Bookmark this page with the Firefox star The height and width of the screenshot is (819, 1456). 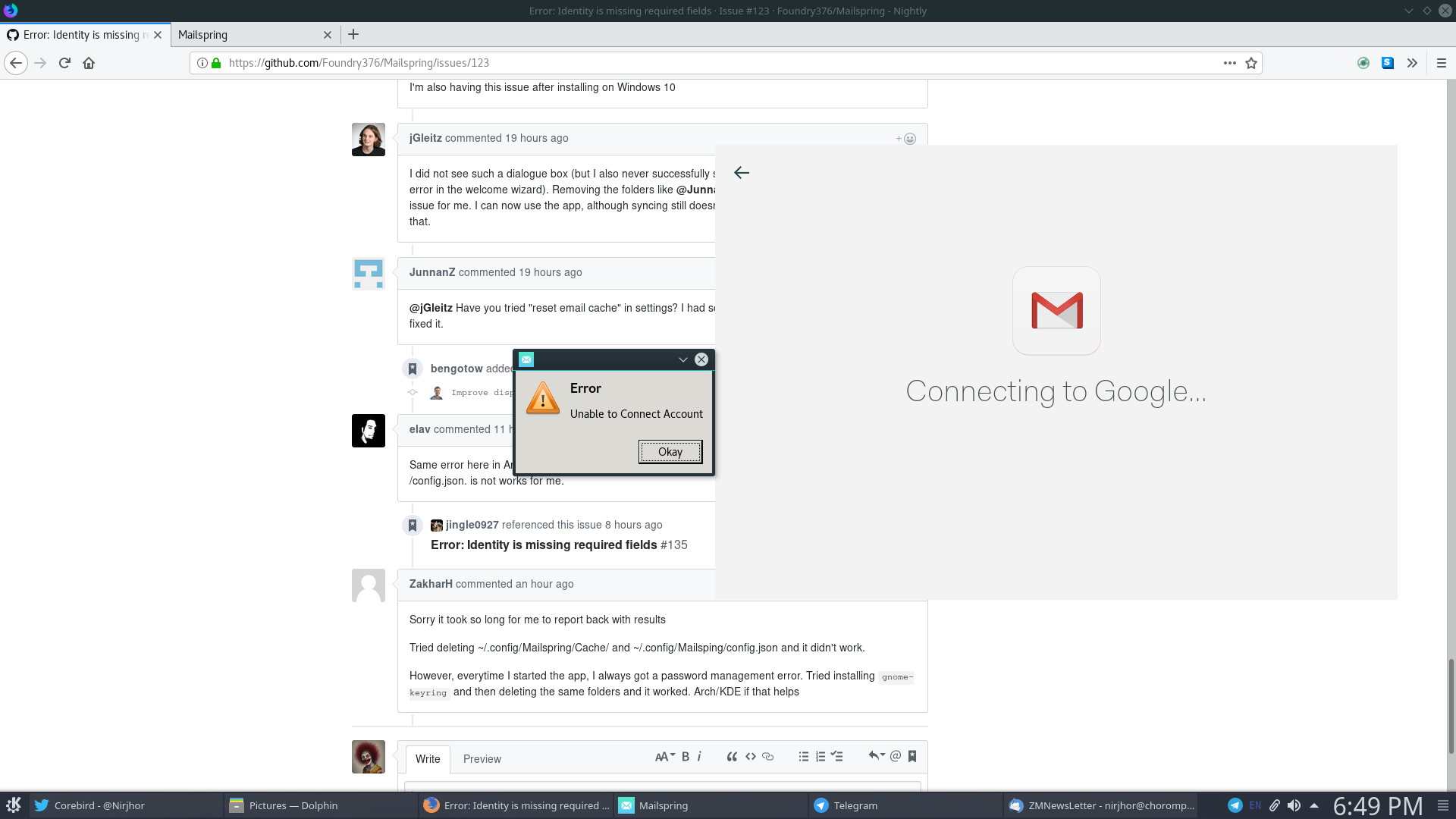[x=1250, y=63]
